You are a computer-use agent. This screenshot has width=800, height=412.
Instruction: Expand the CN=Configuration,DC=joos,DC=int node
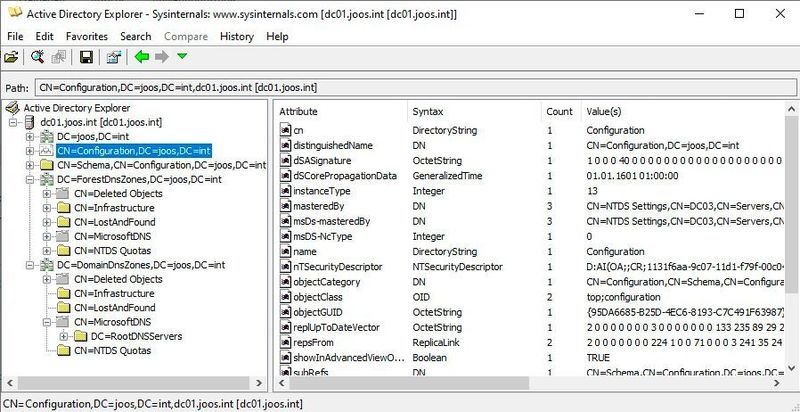click(x=30, y=151)
